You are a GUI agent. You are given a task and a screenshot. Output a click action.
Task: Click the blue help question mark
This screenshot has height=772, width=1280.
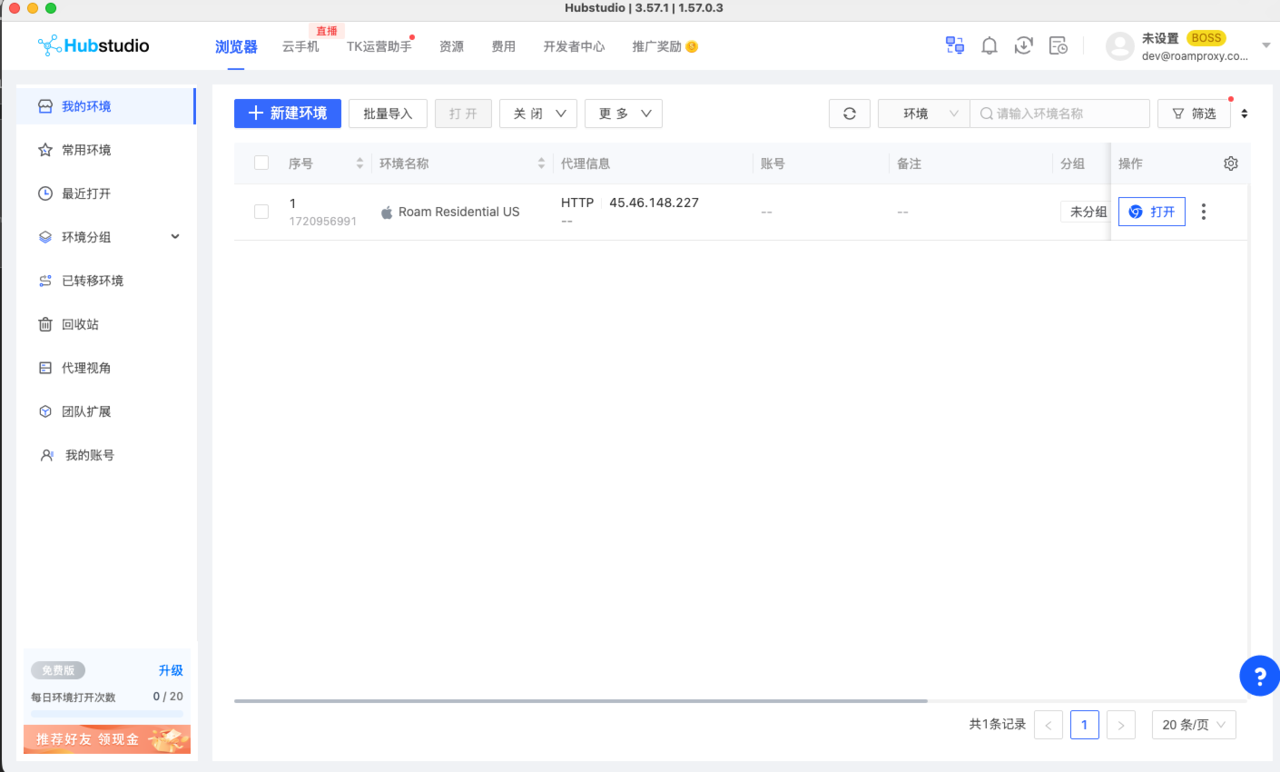click(x=1259, y=676)
